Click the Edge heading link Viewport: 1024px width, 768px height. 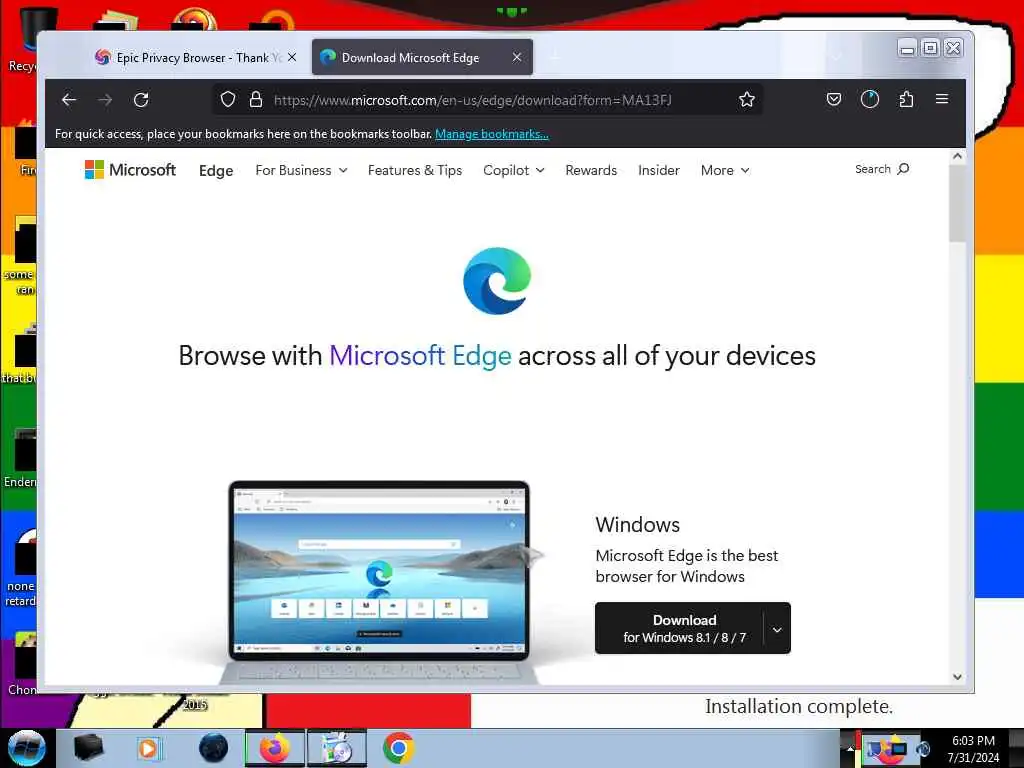coord(216,170)
